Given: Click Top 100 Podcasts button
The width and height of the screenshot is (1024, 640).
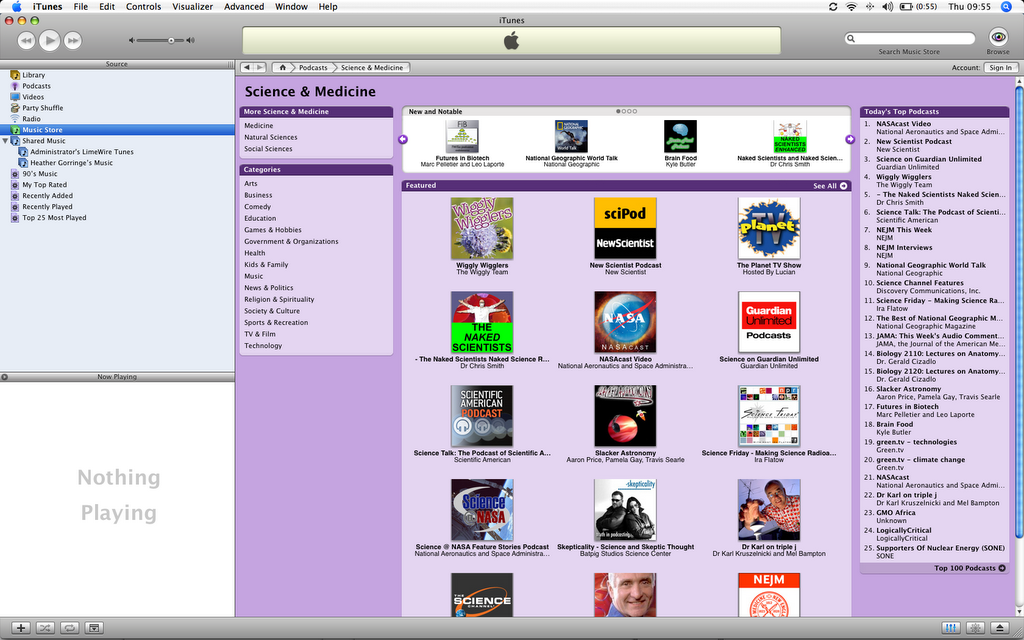Looking at the screenshot, I should (970, 568).
